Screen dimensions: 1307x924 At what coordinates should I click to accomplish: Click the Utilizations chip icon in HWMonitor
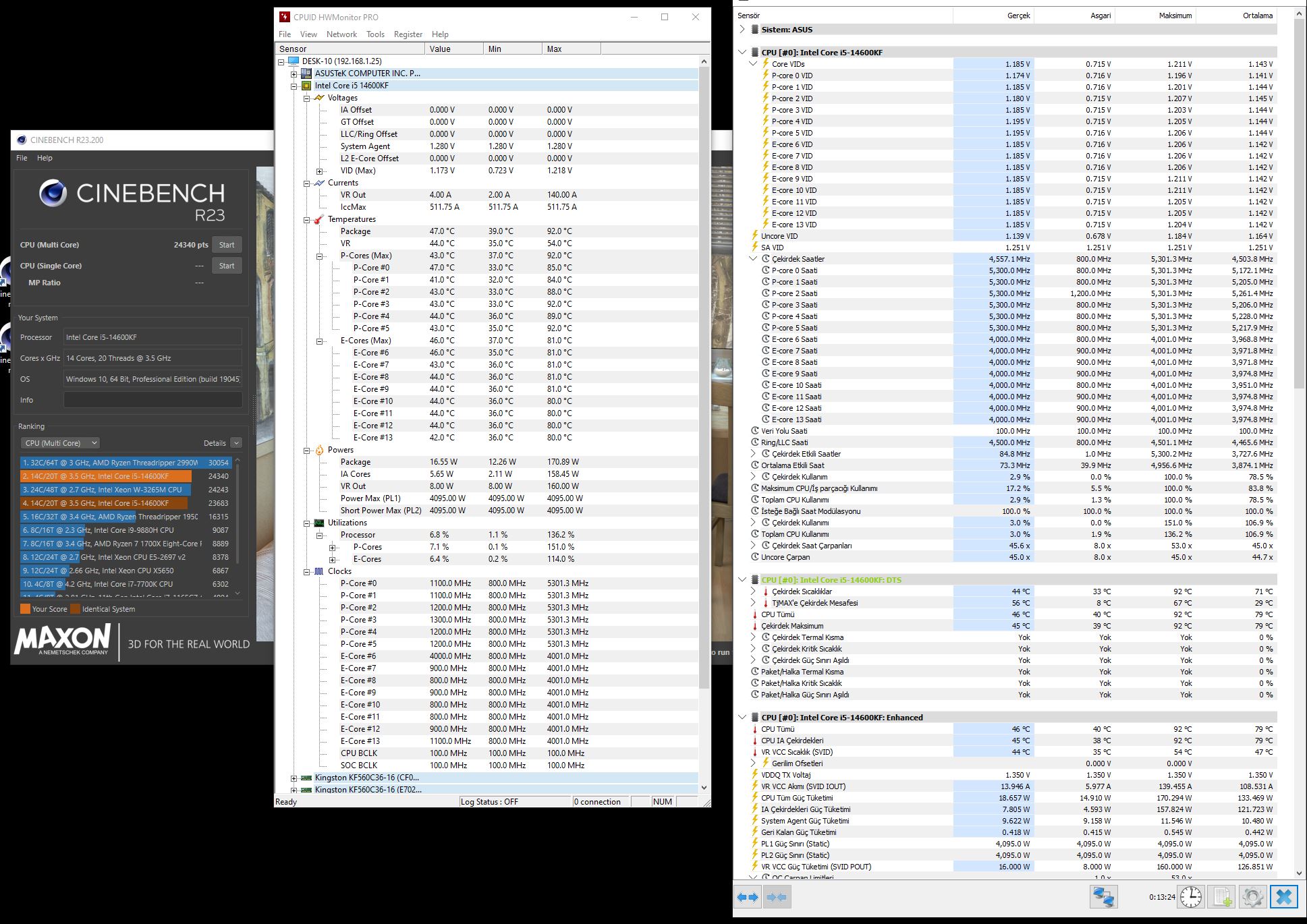click(x=319, y=523)
